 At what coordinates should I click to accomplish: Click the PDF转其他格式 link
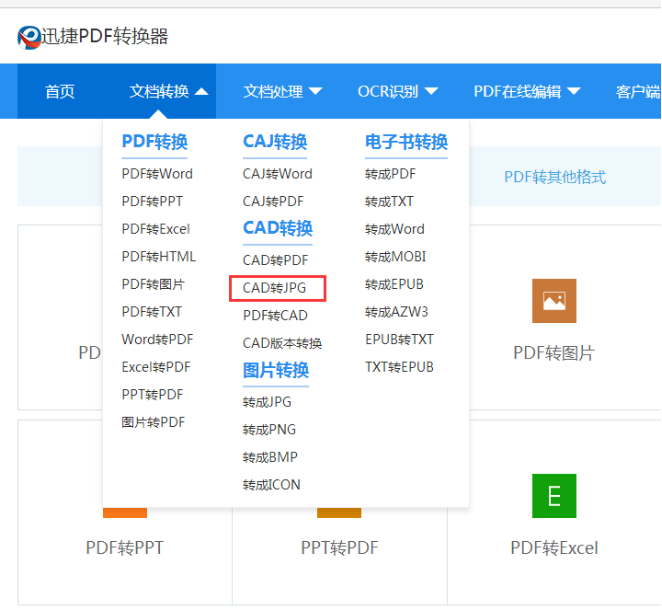tap(554, 177)
